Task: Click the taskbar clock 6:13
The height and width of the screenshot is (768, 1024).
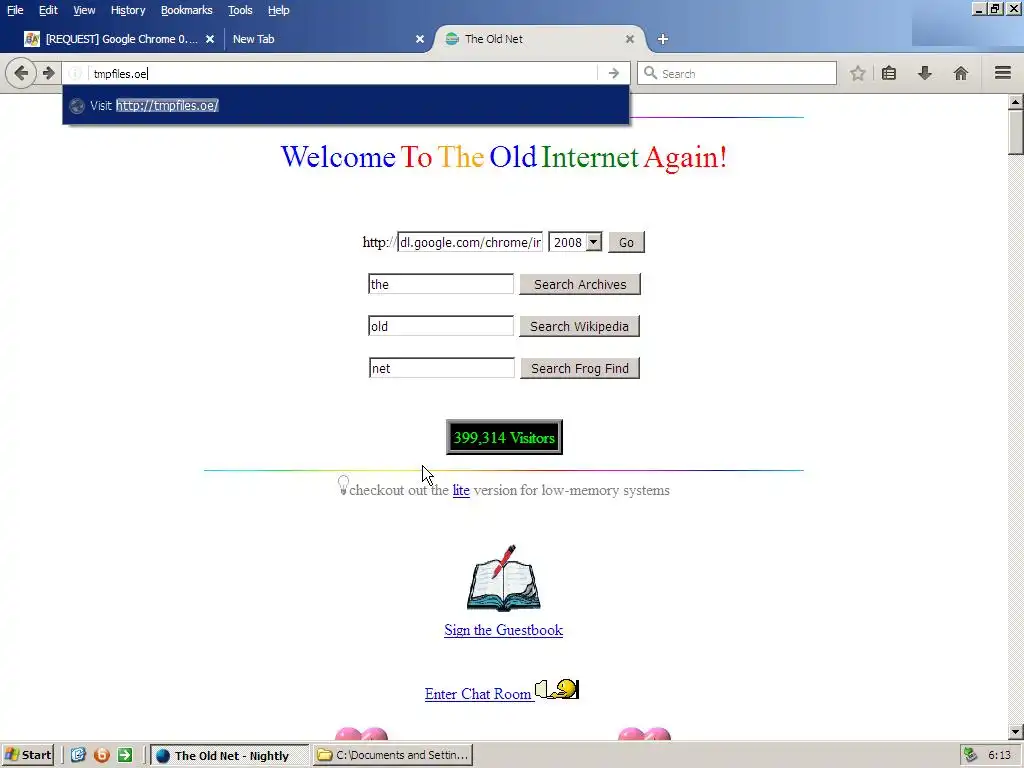Action: [1000, 756]
